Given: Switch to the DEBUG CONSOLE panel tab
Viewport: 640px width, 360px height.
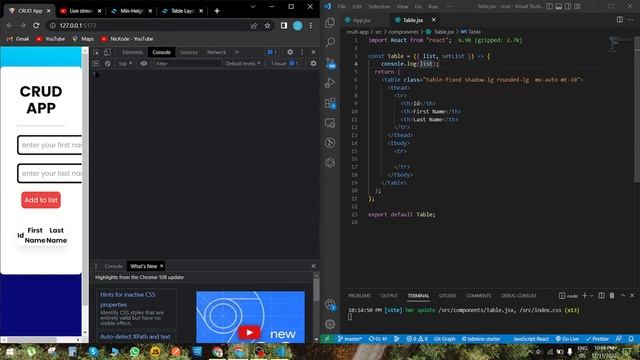Looking at the screenshot, I should (518, 296).
